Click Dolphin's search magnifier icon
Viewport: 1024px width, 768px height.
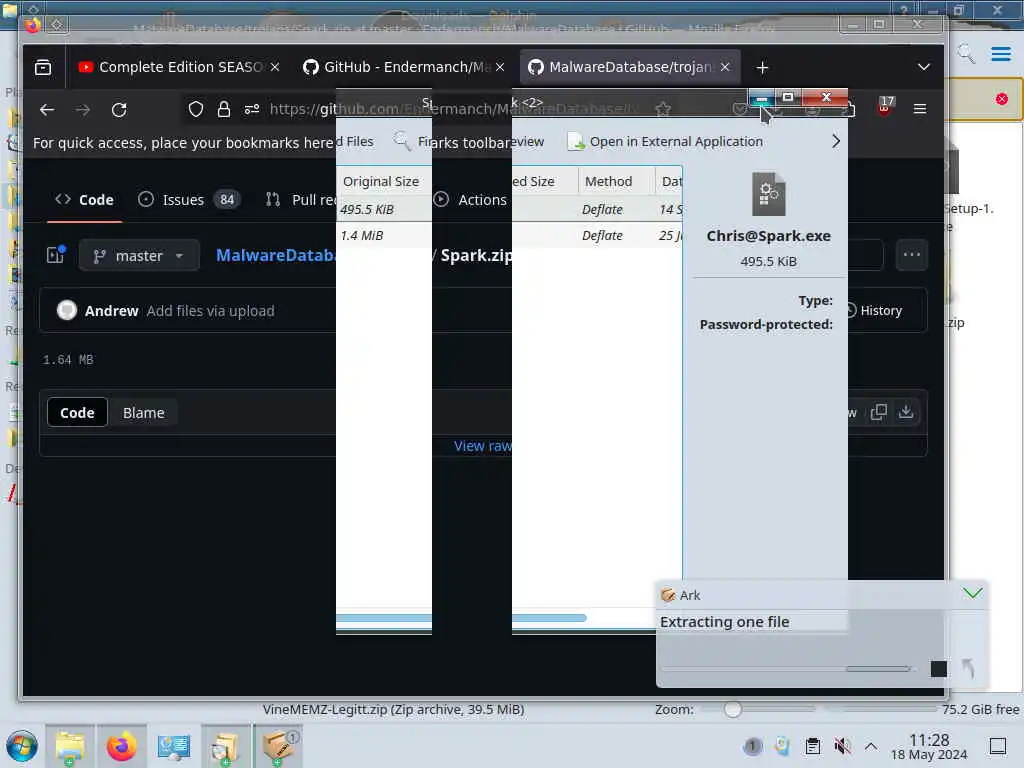click(966, 54)
